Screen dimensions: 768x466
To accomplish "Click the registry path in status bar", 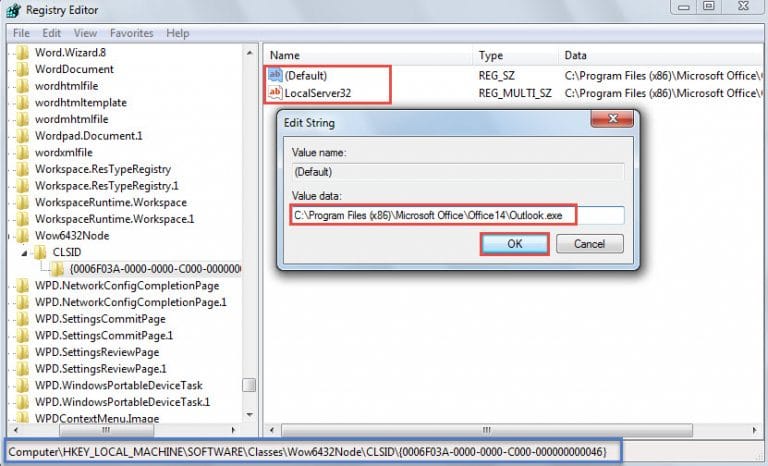I will (308, 451).
